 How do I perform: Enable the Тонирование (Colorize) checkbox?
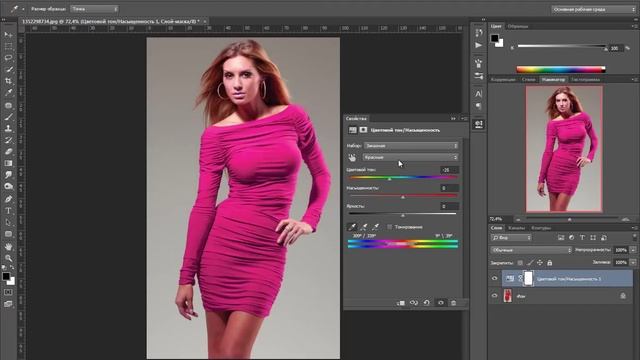coord(389,227)
